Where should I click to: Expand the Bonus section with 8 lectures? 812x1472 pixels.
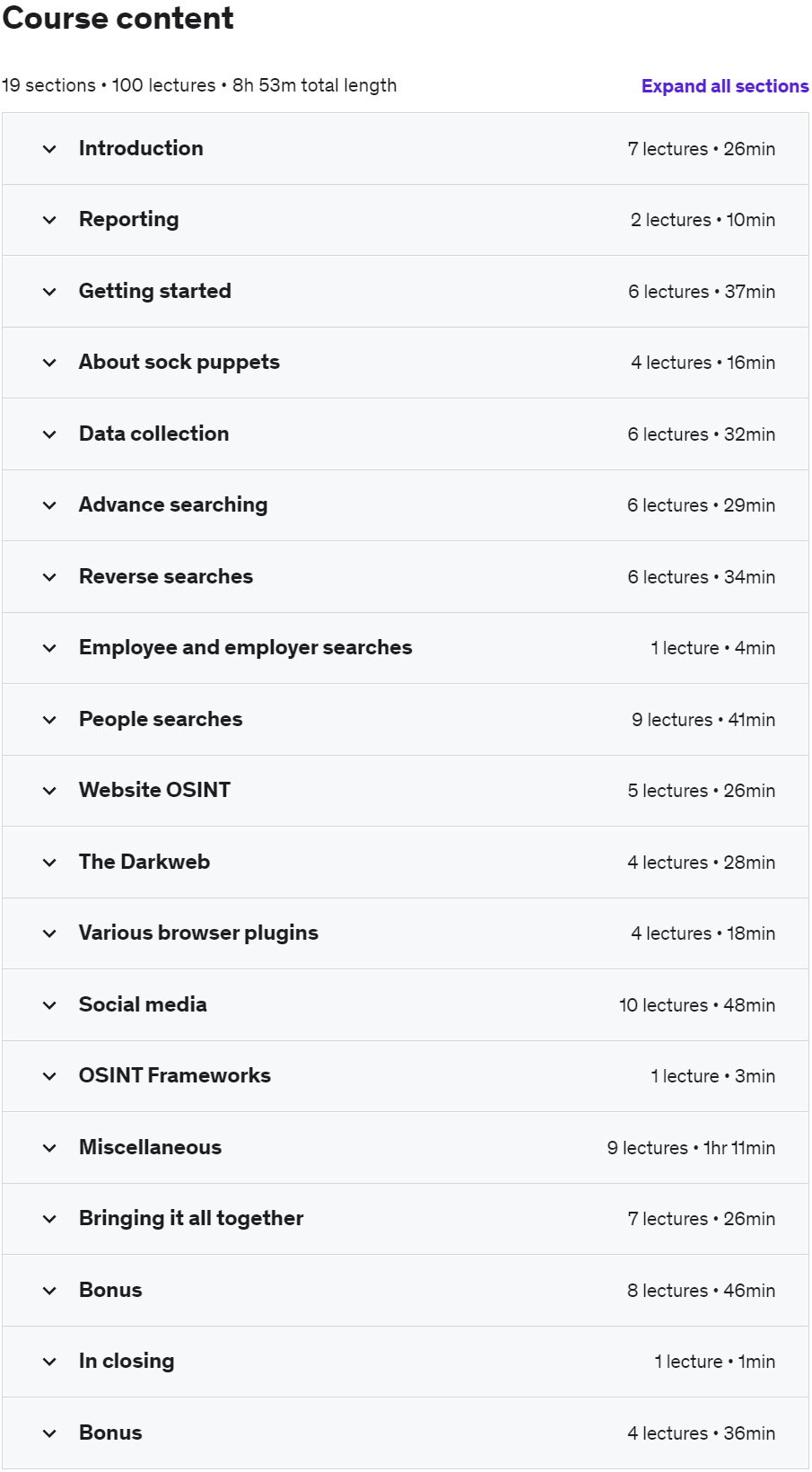[x=406, y=1291]
